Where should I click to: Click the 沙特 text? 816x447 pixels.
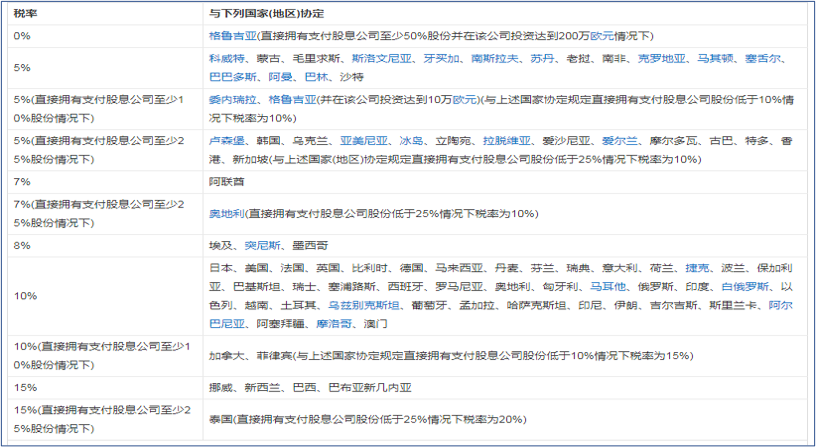coord(352,77)
